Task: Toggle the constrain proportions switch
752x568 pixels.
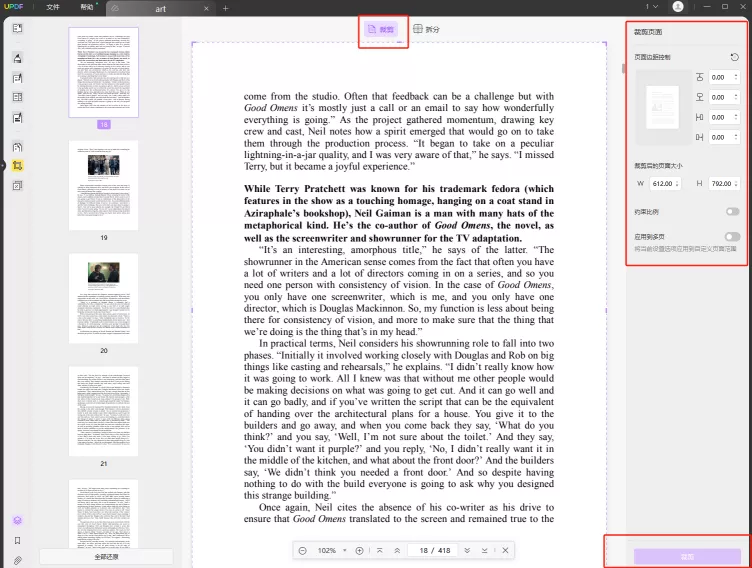Action: 732,212
